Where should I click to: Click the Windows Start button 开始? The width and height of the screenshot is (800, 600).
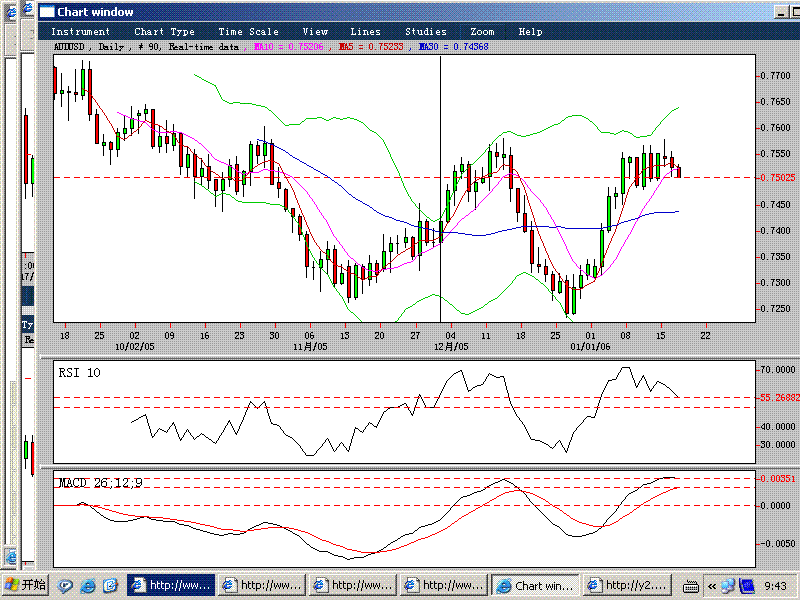(x=24, y=585)
